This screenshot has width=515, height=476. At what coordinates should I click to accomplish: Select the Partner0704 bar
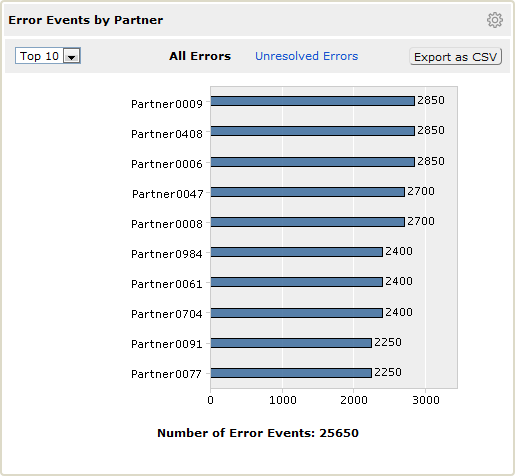[x=297, y=313]
